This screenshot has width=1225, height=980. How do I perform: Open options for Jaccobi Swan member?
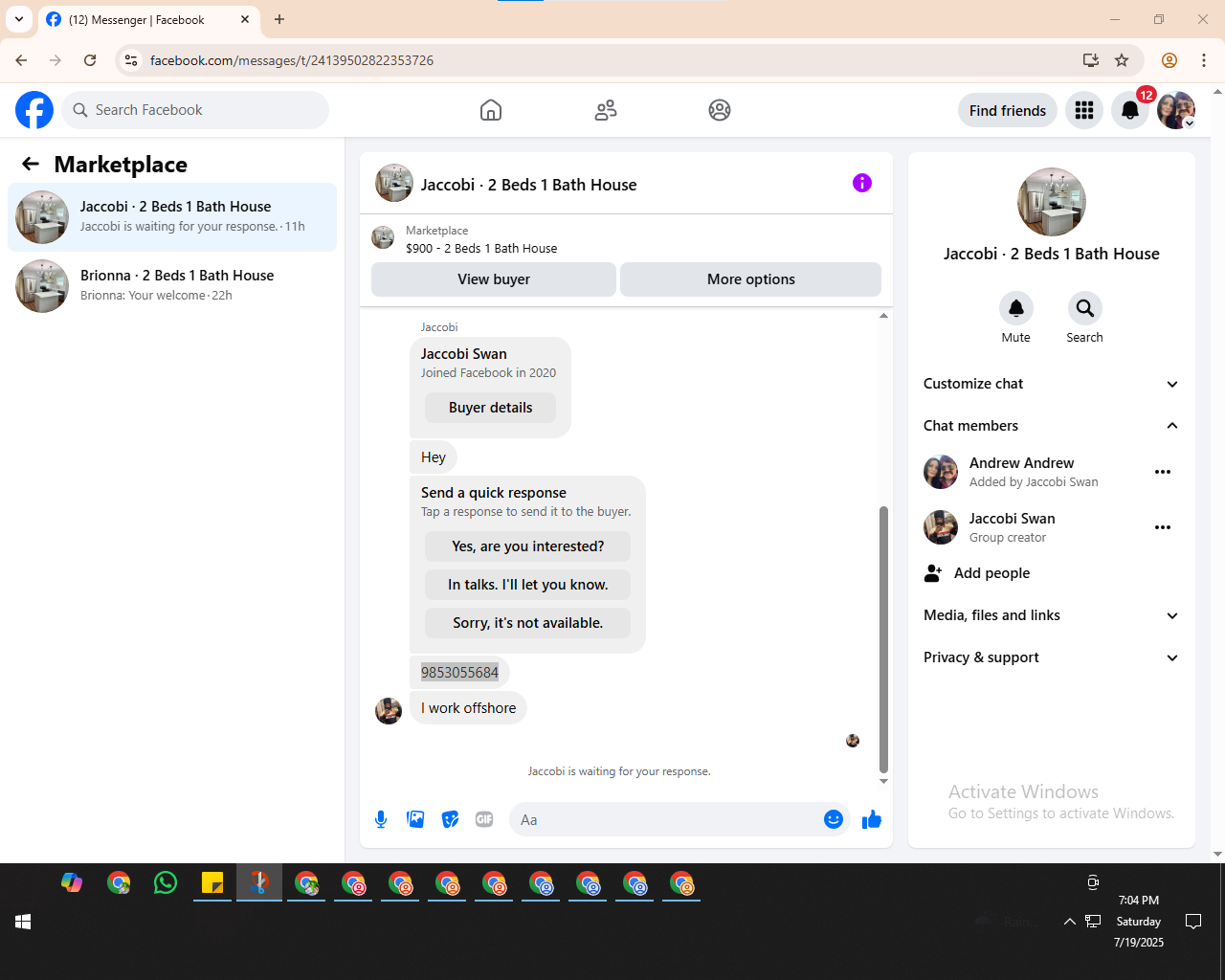click(x=1163, y=527)
